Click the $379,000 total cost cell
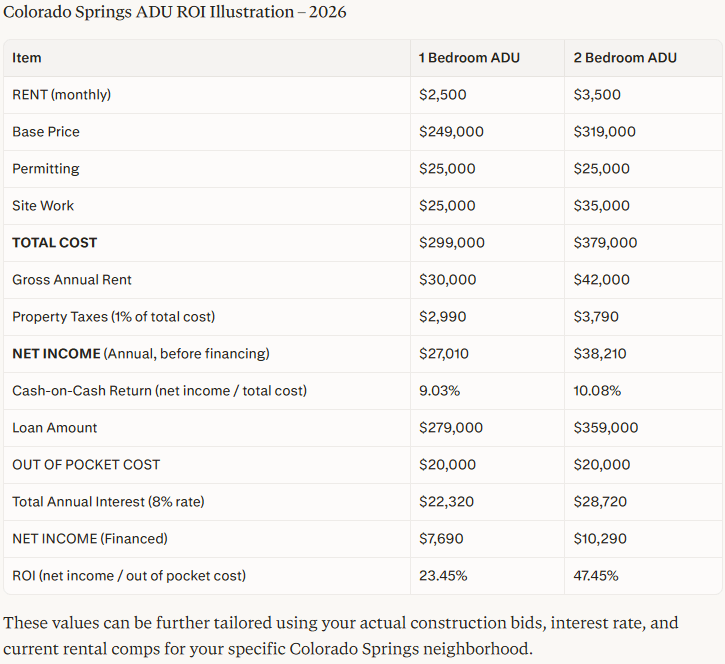 click(605, 243)
